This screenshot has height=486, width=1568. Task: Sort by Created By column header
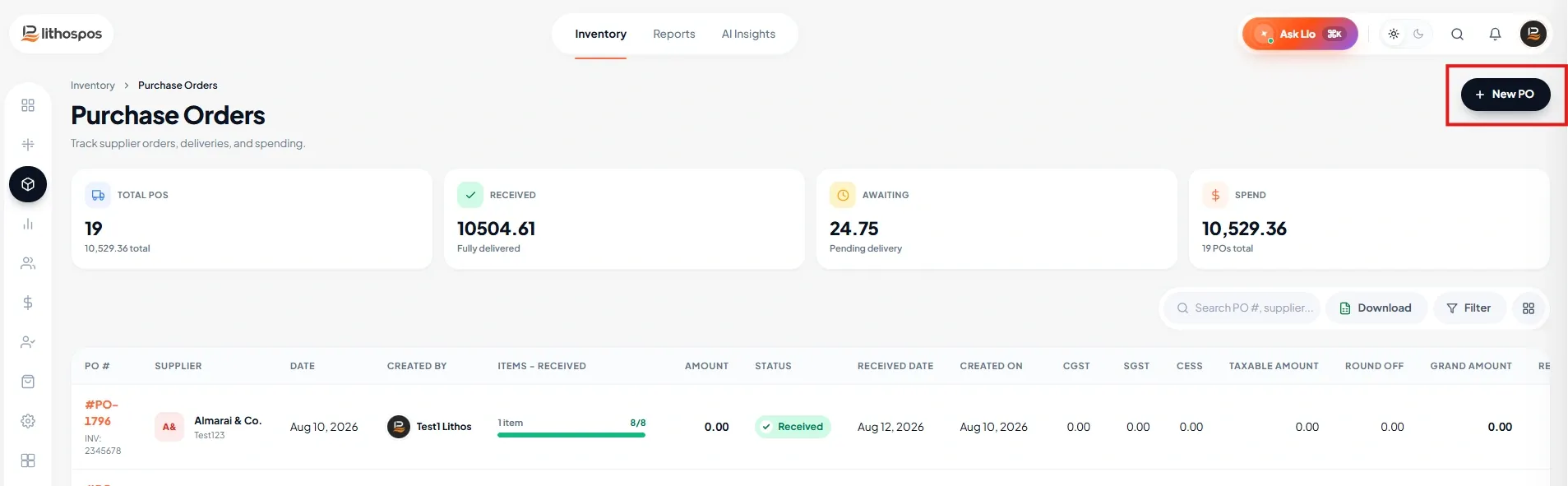pyautogui.click(x=417, y=366)
